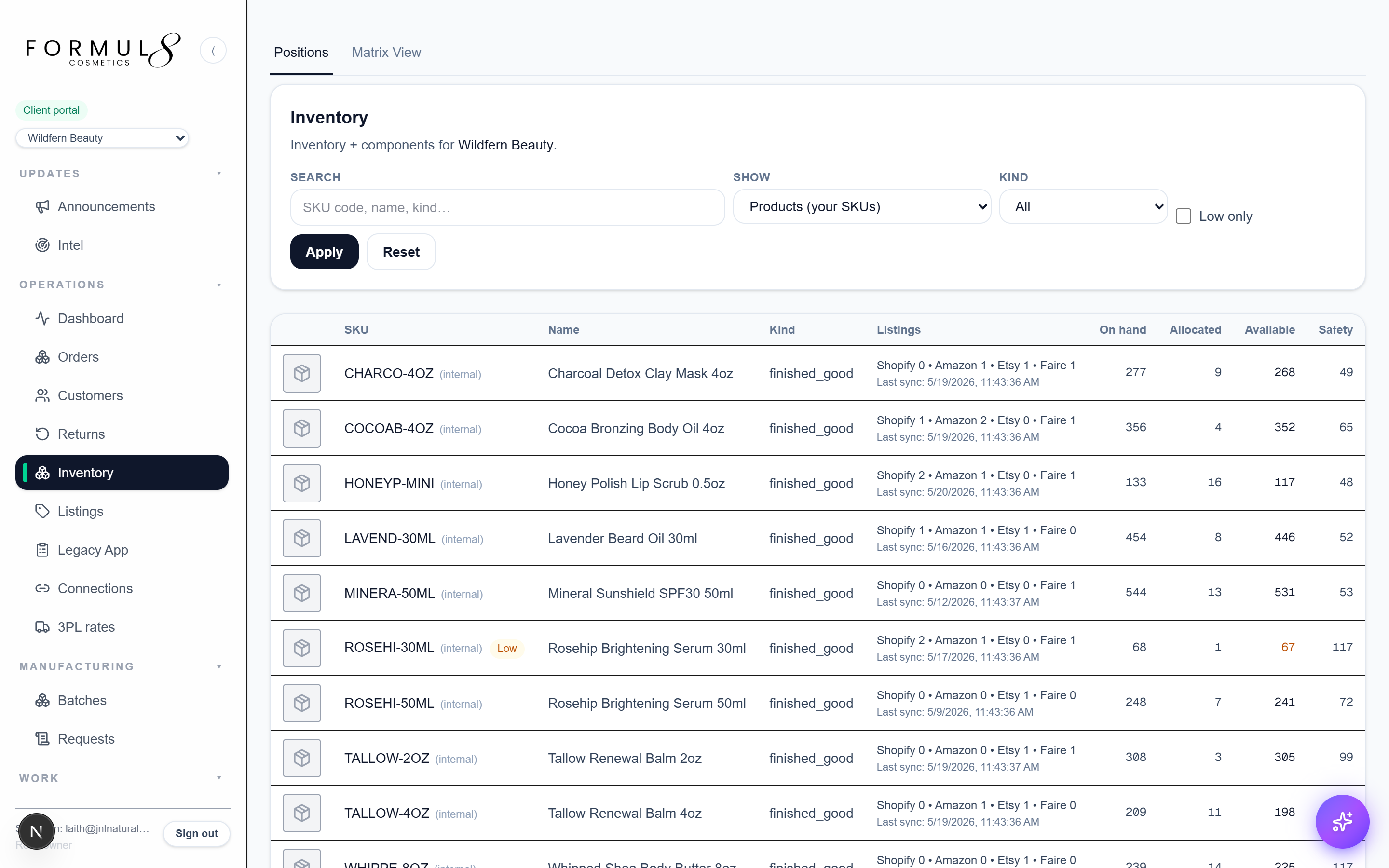1389x868 pixels.
Task: Click Lavender Beard Oil 30ml name
Action: tap(623, 539)
